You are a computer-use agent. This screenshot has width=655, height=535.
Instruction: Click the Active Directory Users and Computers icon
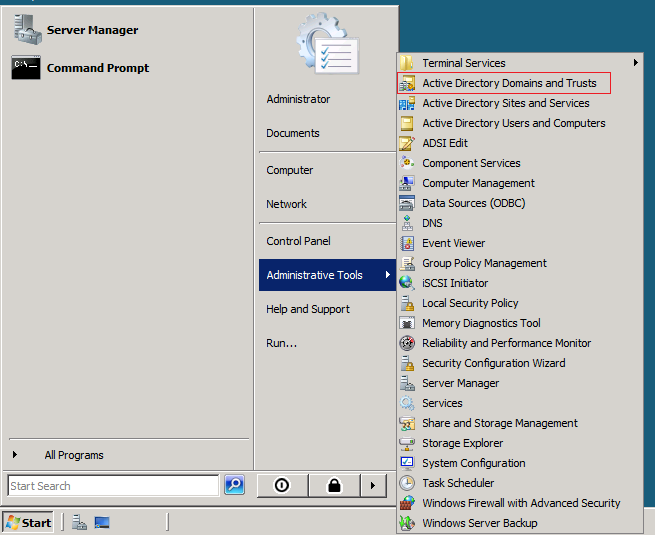[x=407, y=123]
